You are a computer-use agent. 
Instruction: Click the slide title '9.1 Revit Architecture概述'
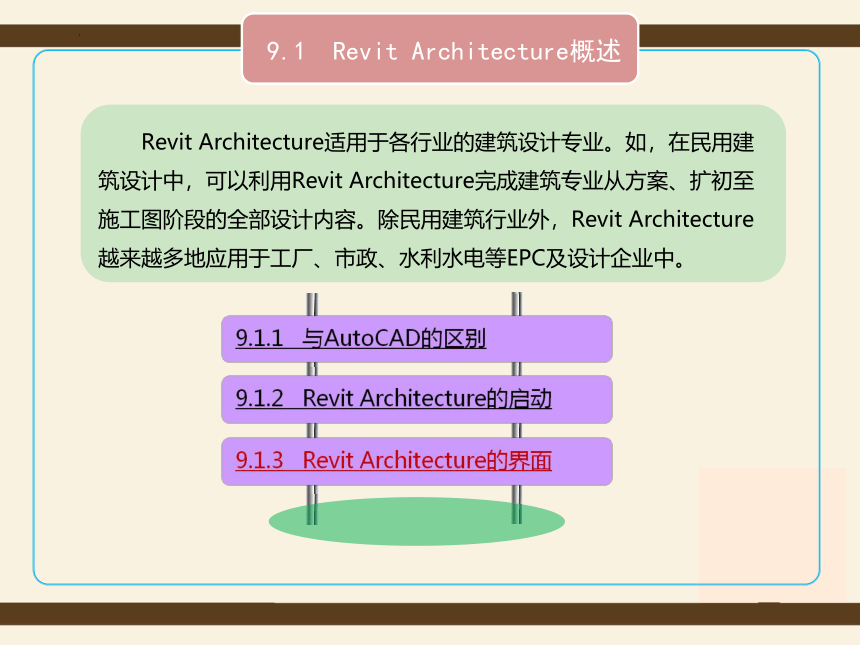click(x=443, y=51)
